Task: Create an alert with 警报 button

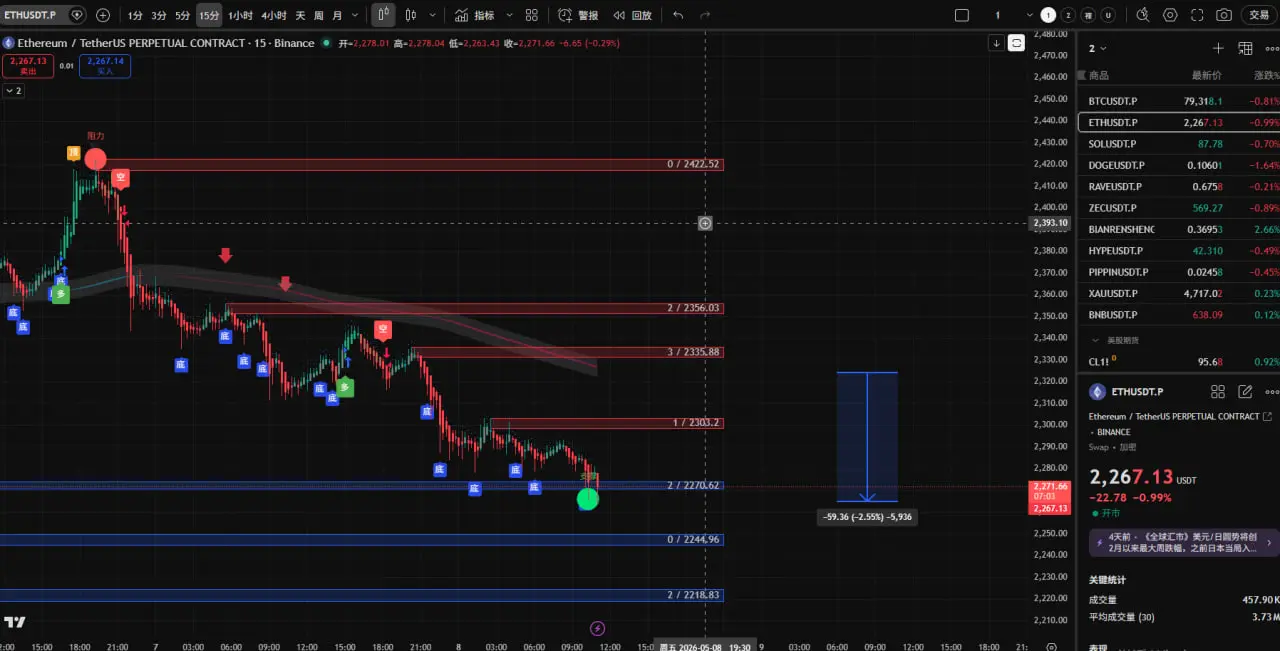Action: tap(578, 15)
